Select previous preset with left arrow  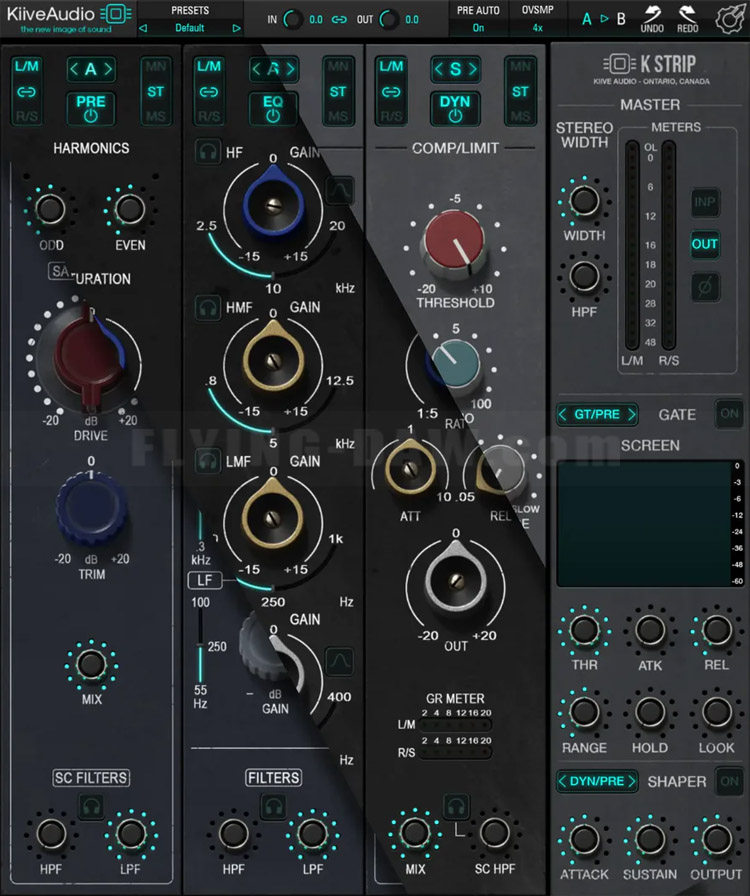click(143, 27)
